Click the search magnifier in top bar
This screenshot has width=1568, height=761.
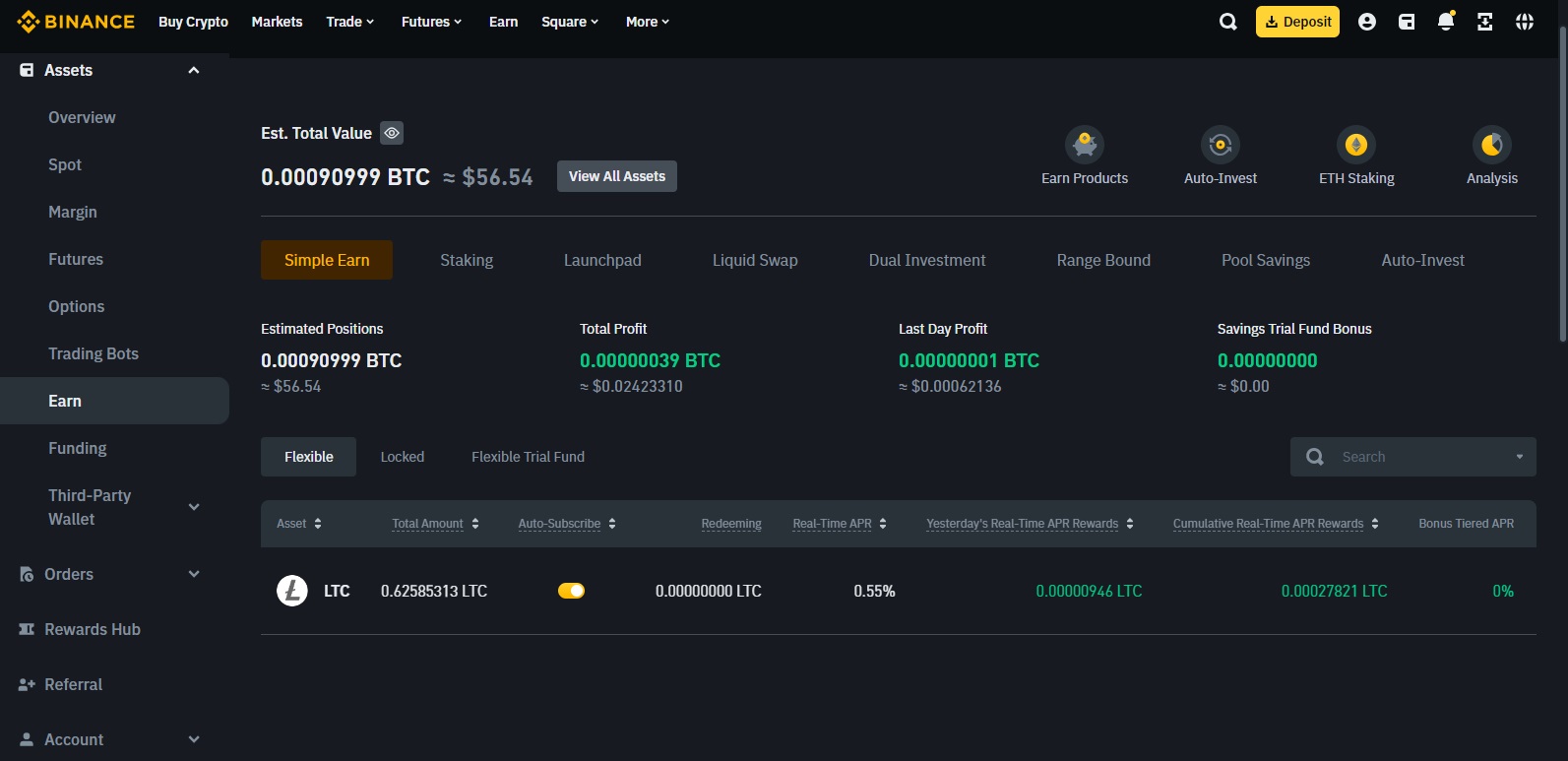[1227, 22]
